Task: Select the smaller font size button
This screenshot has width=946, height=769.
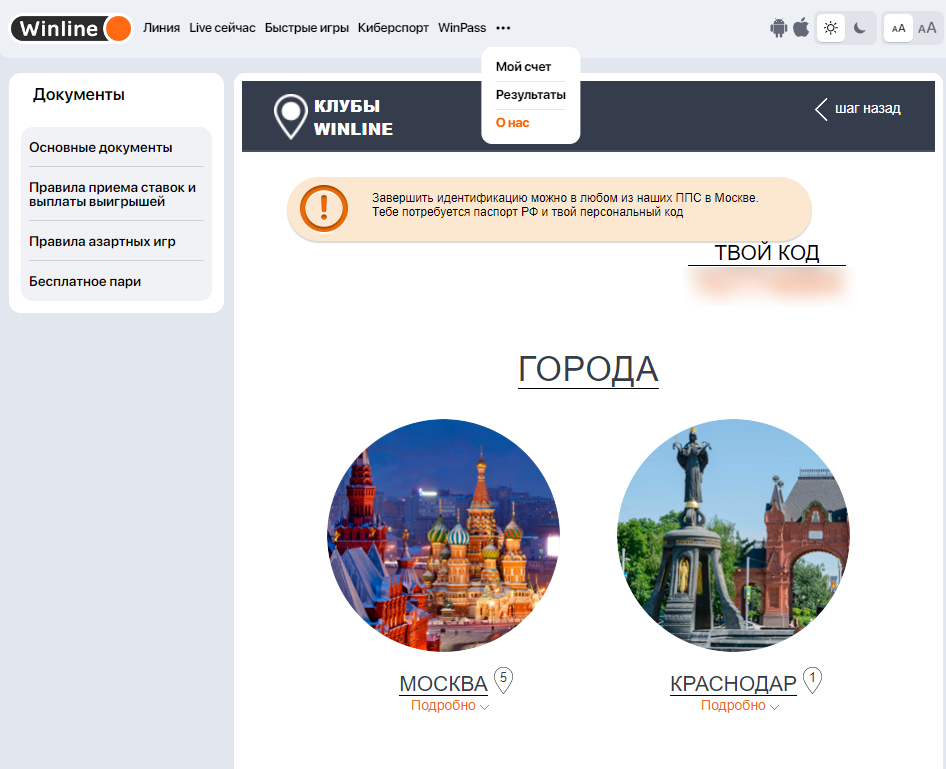Action: click(898, 28)
